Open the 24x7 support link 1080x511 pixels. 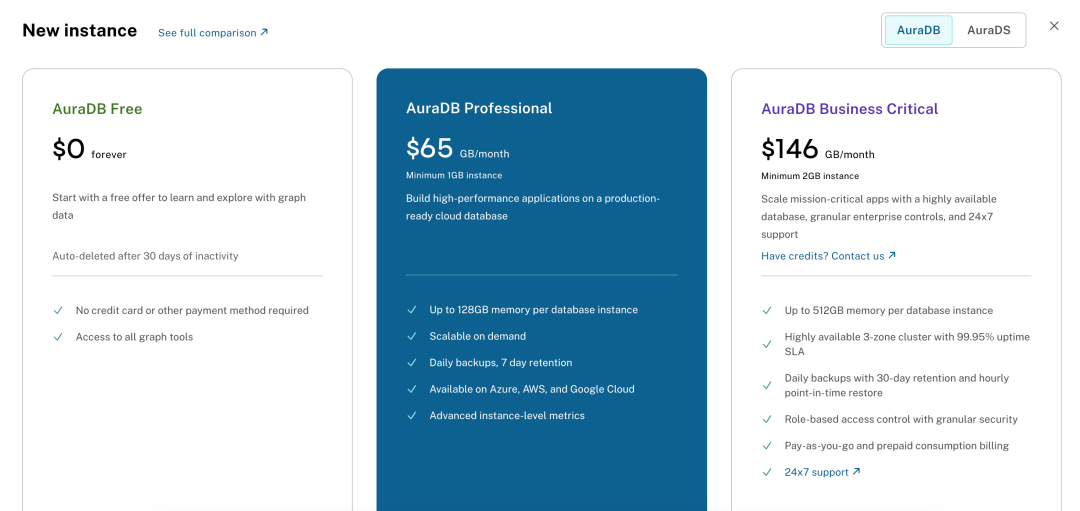(x=816, y=472)
